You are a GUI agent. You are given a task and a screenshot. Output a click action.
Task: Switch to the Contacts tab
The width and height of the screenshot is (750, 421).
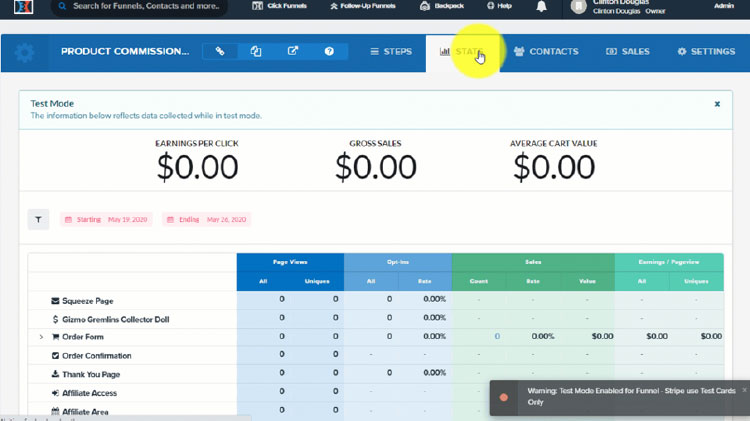point(546,52)
